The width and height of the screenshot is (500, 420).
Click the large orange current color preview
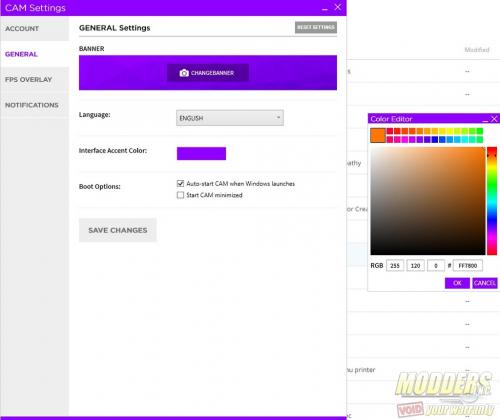point(378,135)
